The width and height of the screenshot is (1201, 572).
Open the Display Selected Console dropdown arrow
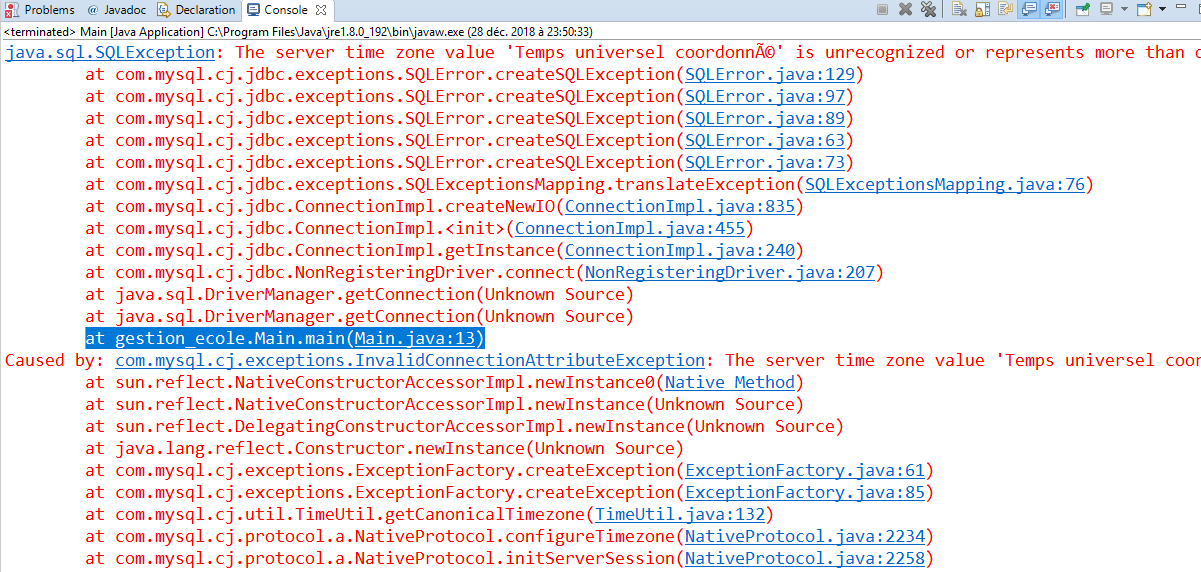[1124, 9]
